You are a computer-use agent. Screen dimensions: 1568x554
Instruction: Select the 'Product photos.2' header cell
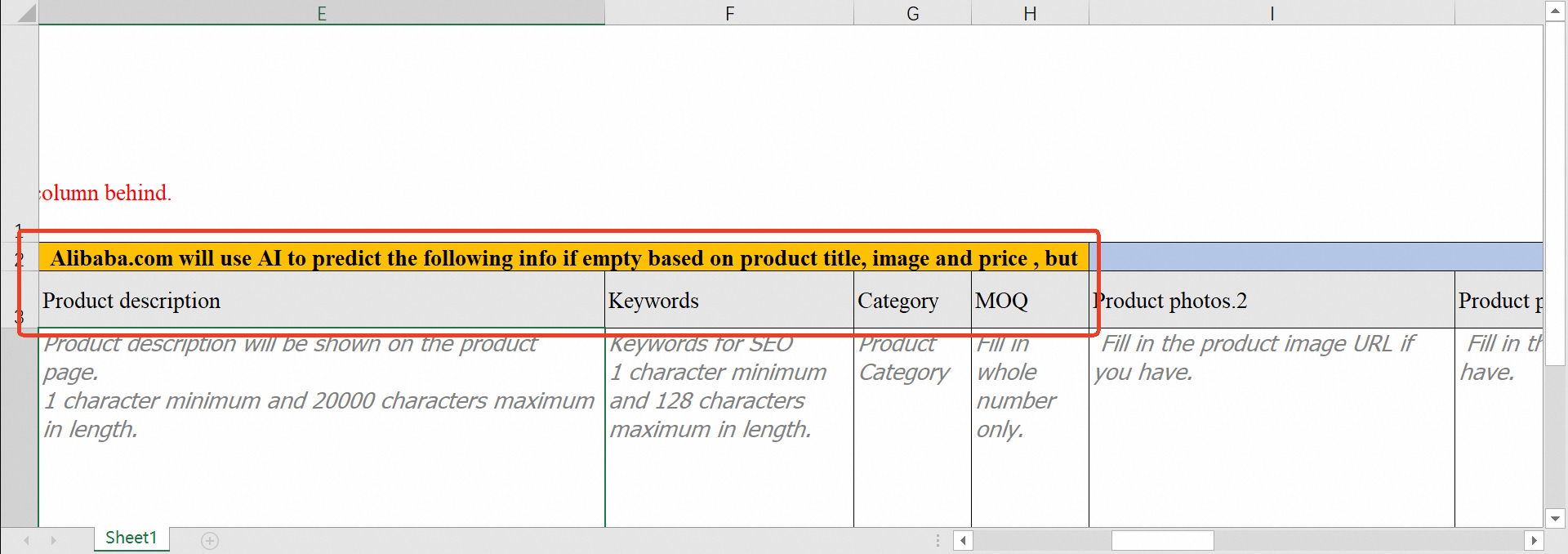click(1272, 300)
